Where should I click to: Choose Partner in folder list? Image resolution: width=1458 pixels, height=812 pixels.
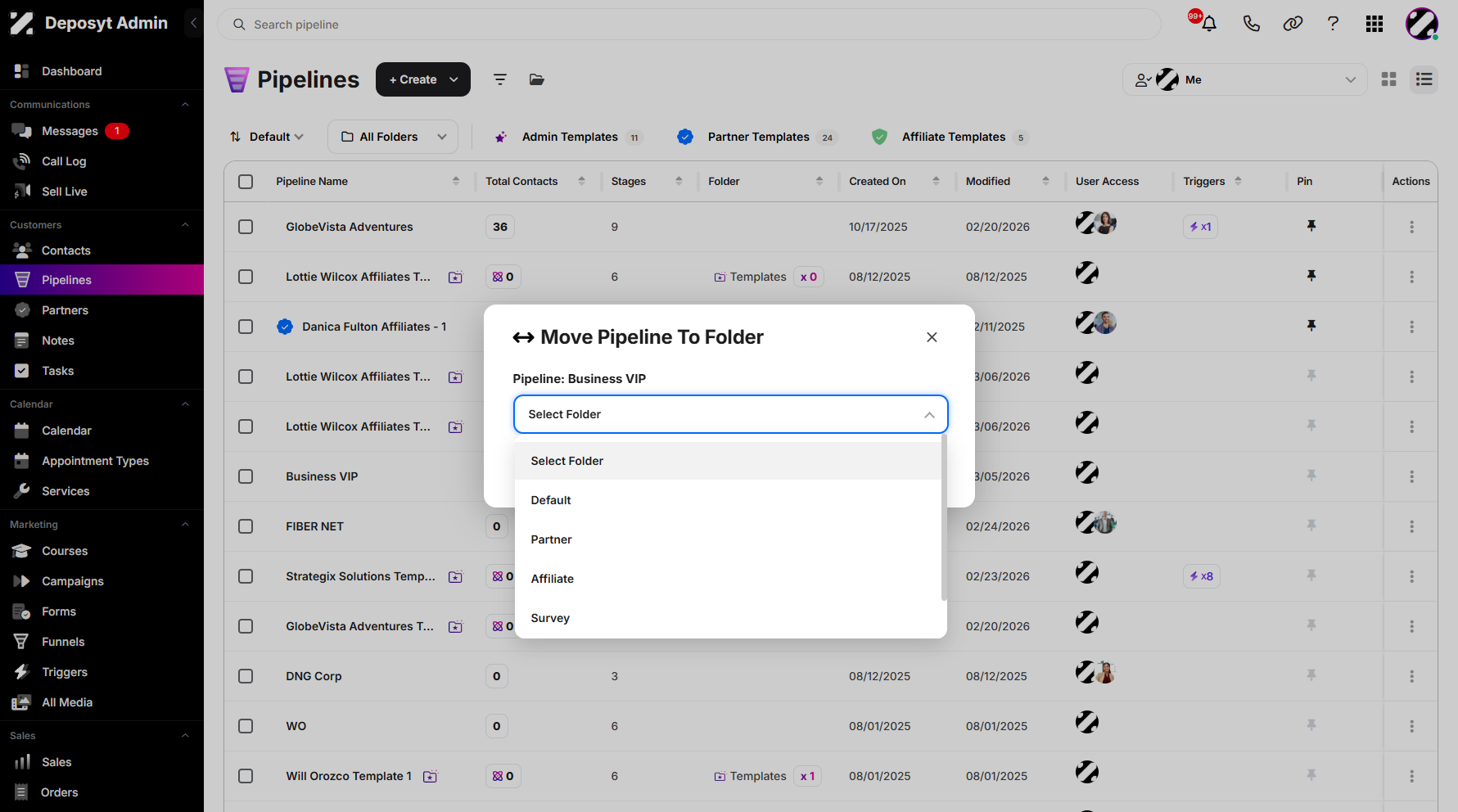coord(728,539)
